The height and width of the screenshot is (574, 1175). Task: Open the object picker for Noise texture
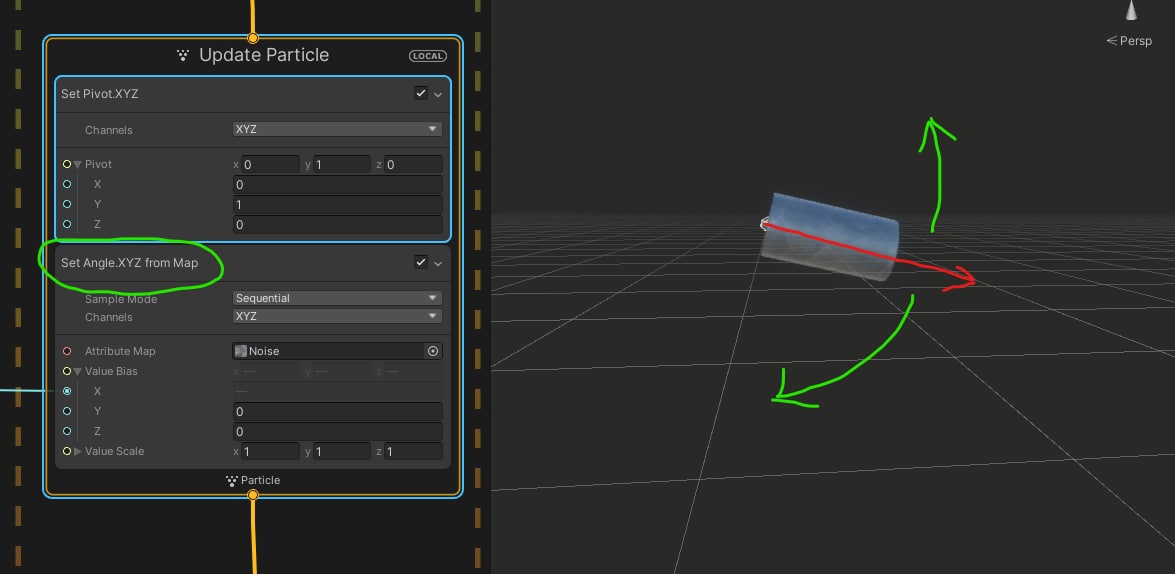pyautogui.click(x=432, y=351)
